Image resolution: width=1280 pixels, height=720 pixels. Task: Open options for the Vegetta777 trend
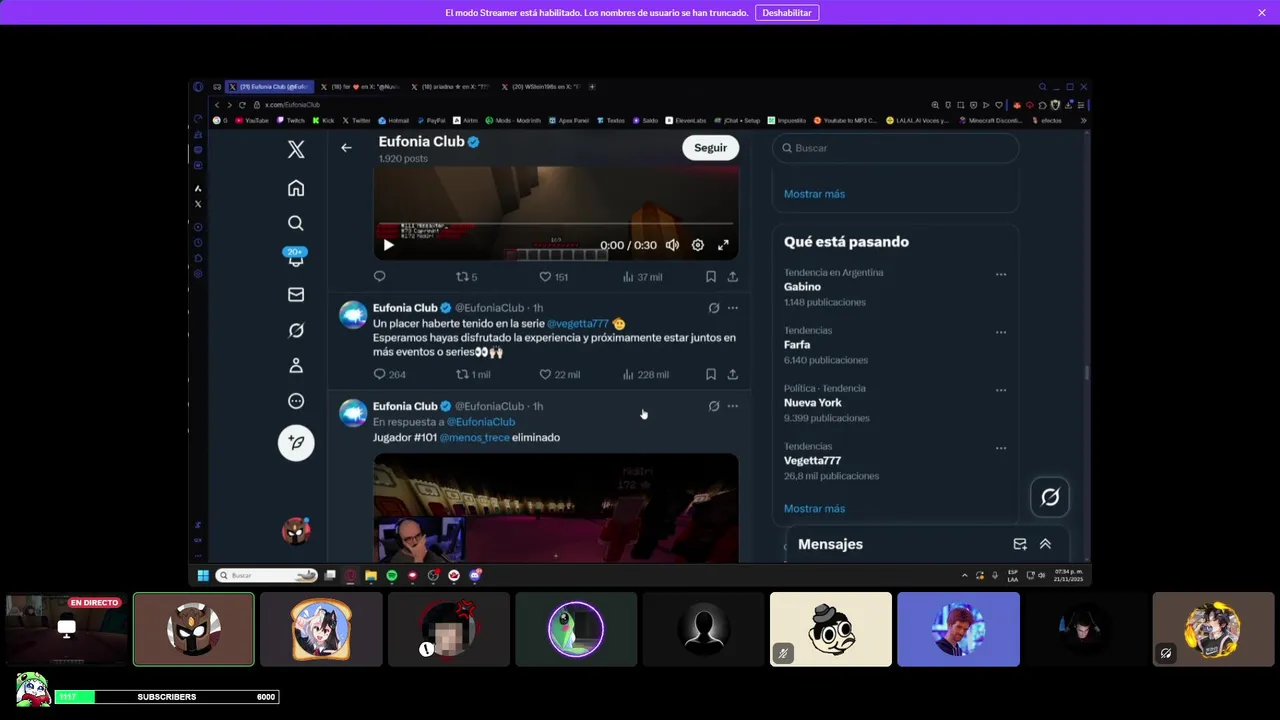tap(1000, 448)
